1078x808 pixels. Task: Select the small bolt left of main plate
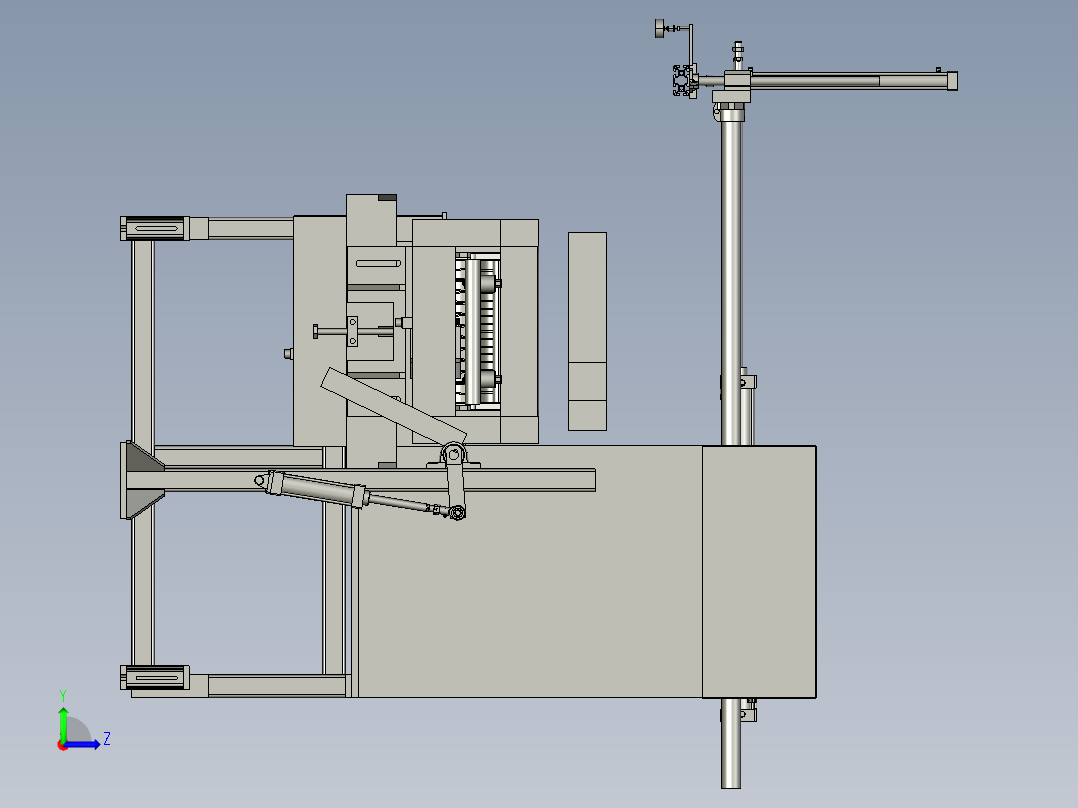[289, 354]
